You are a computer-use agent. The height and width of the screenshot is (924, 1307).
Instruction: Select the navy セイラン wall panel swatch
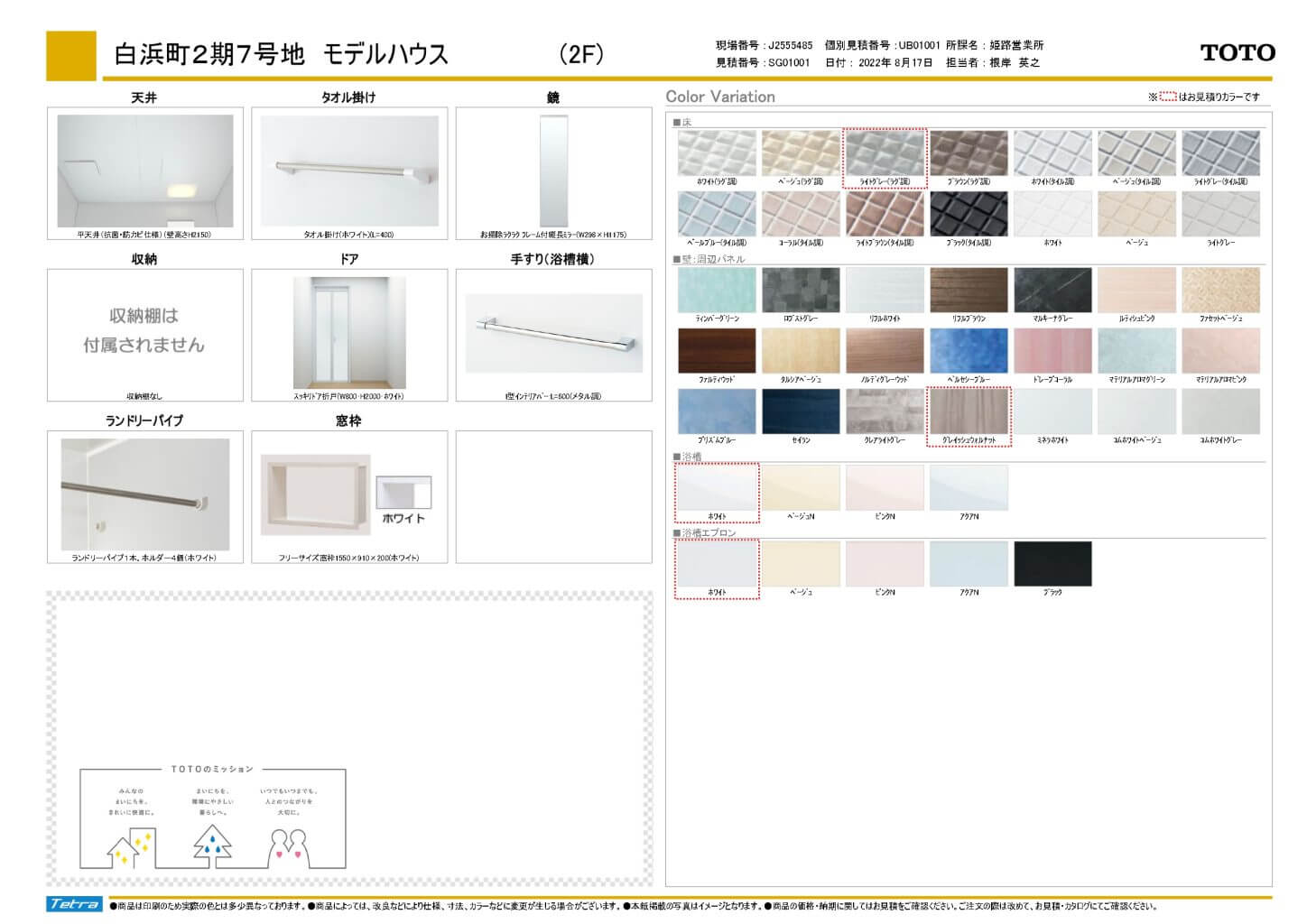(x=801, y=411)
